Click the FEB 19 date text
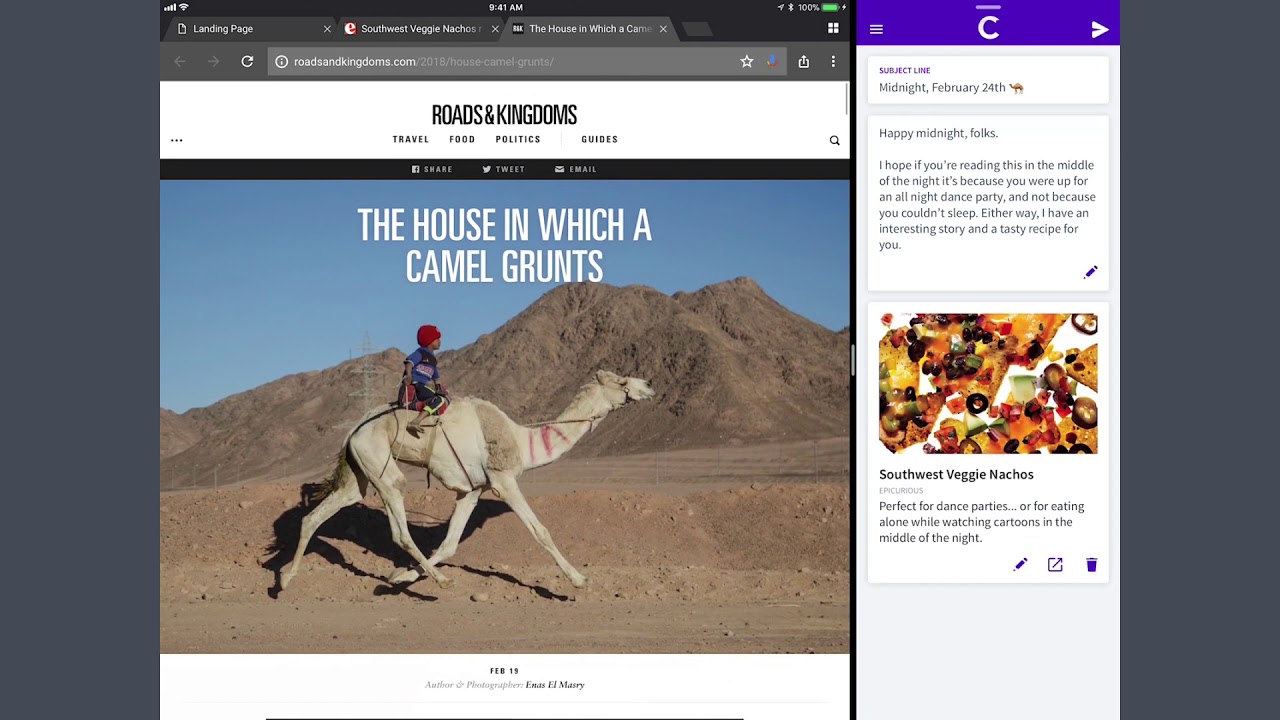Image resolution: width=1280 pixels, height=720 pixels. (504, 671)
